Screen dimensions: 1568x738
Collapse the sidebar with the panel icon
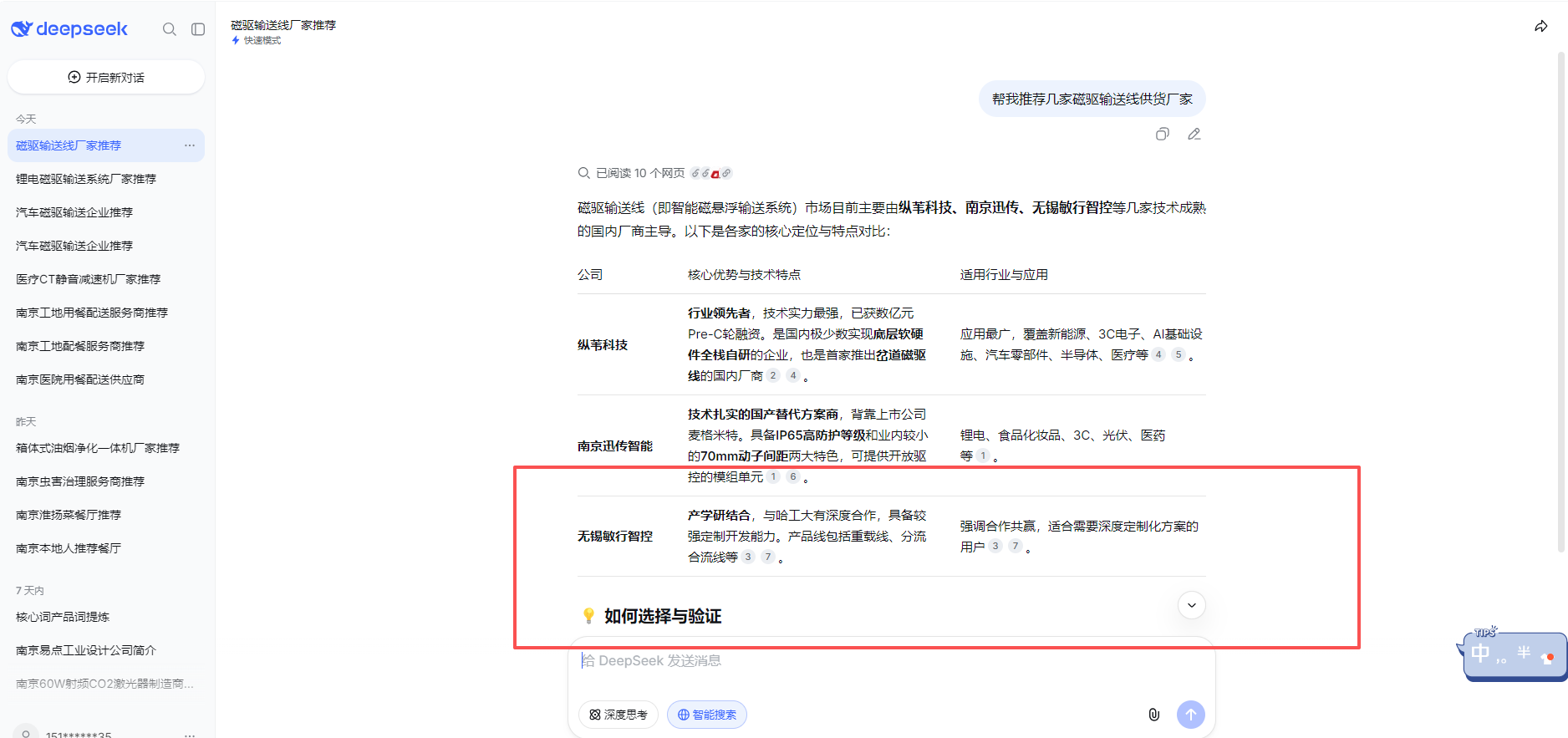click(198, 29)
